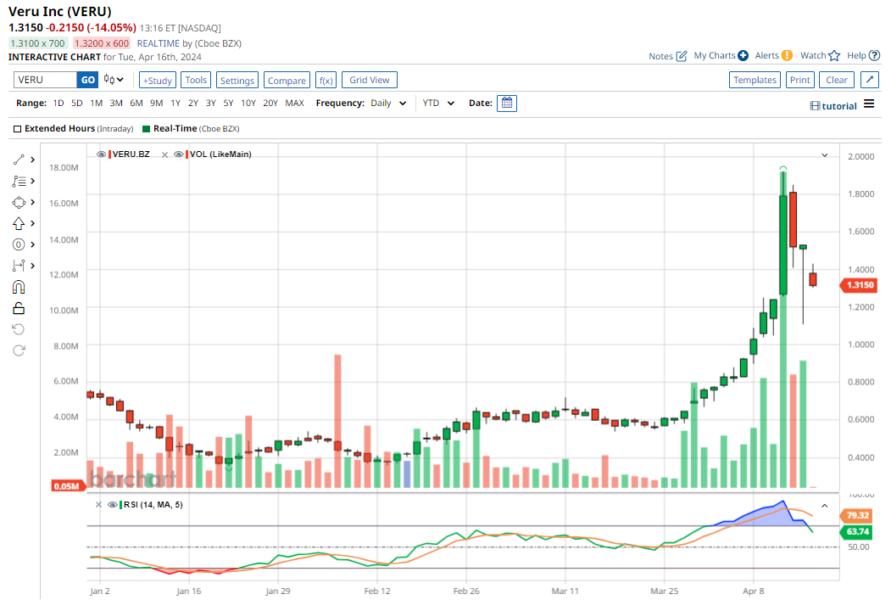891x600 pixels.
Task: Toggle the magnet snap mode
Action: tap(19, 287)
